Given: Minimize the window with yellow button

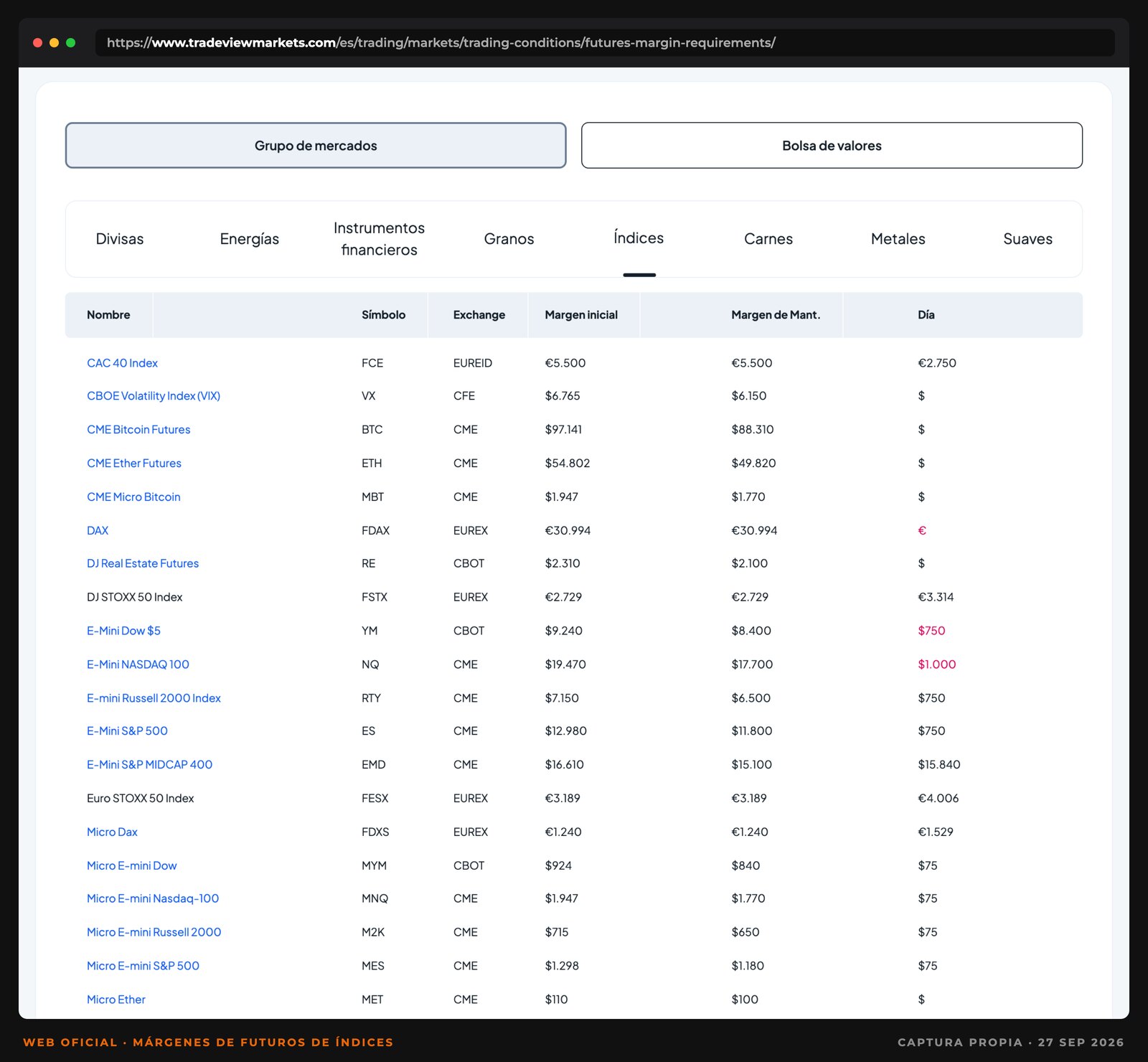Looking at the screenshot, I should pyautogui.click(x=54, y=43).
